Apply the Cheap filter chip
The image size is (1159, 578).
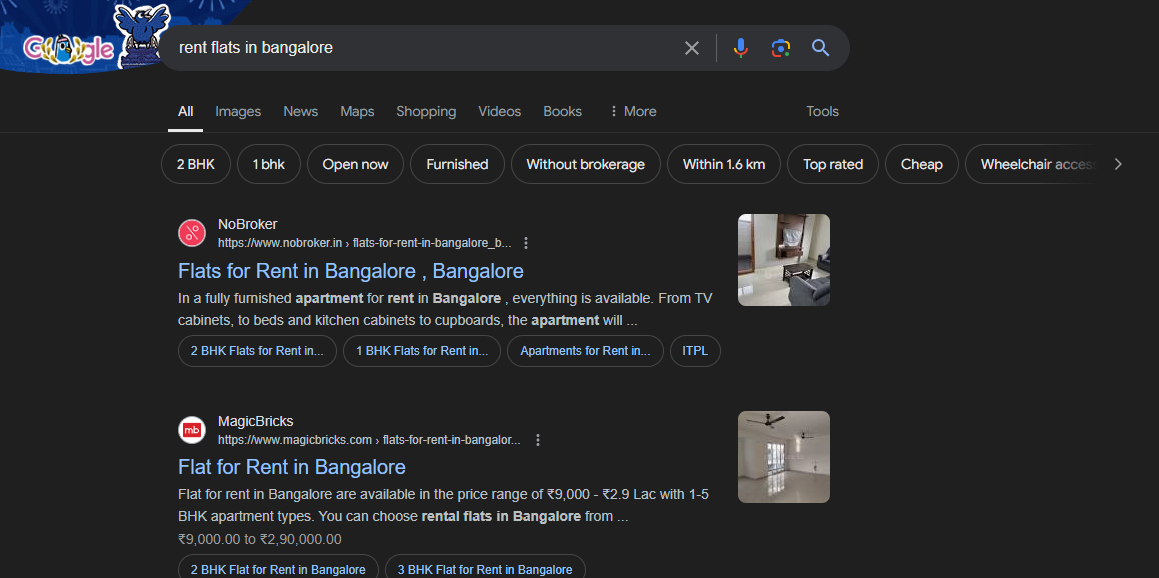[x=922, y=164]
